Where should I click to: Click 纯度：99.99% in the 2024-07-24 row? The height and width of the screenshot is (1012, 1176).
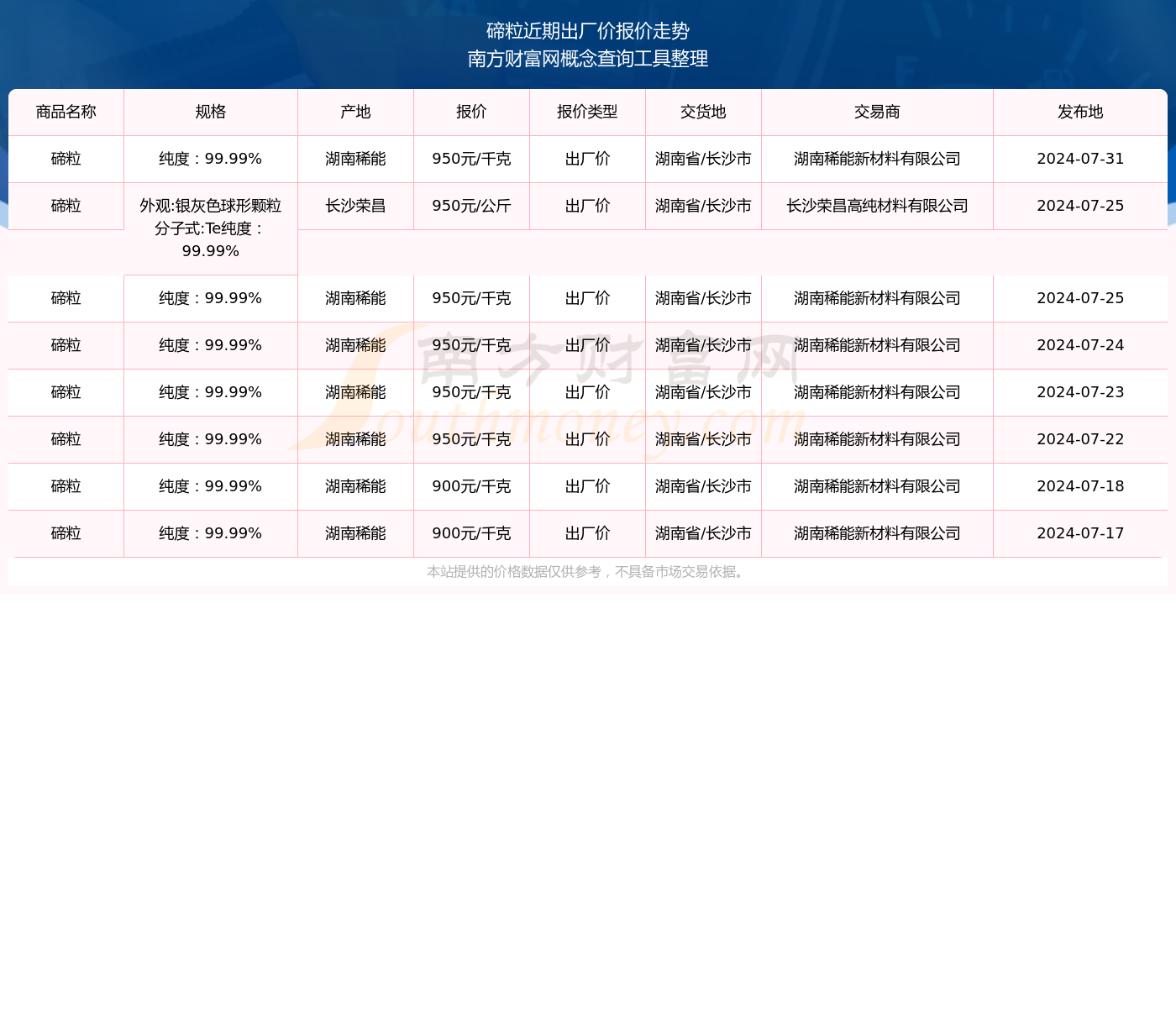[x=211, y=345]
